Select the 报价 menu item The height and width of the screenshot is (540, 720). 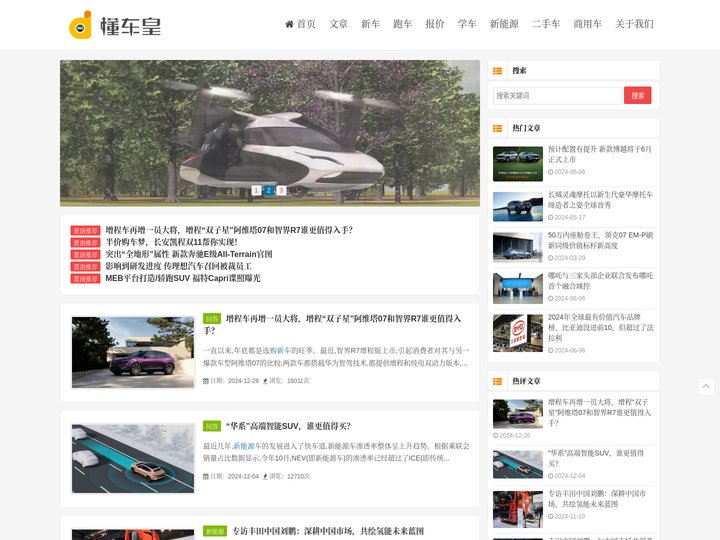(x=435, y=24)
